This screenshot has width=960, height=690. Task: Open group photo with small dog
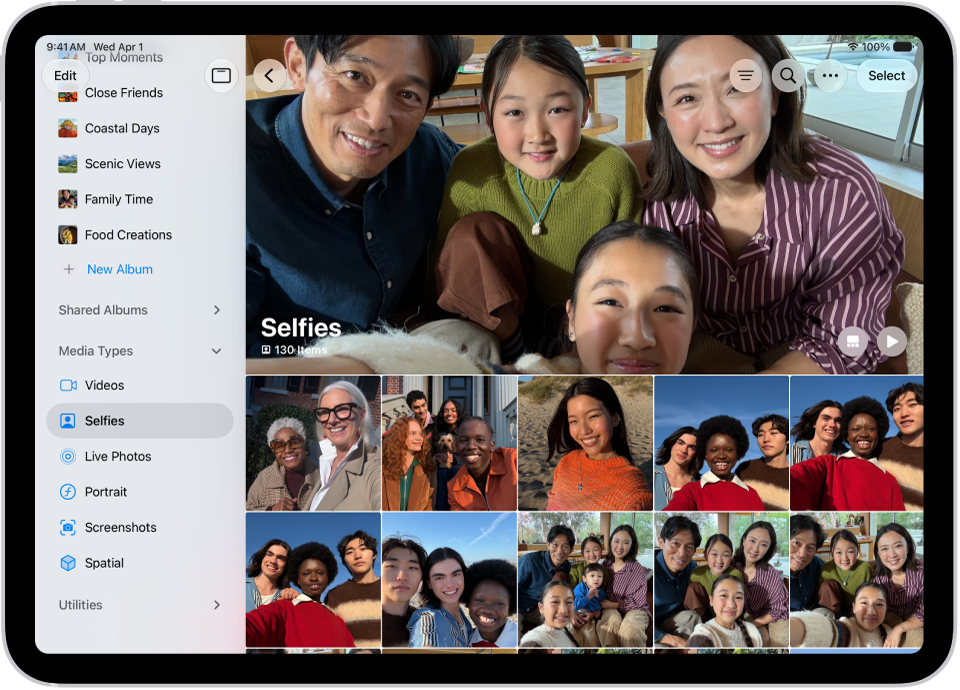click(x=449, y=443)
